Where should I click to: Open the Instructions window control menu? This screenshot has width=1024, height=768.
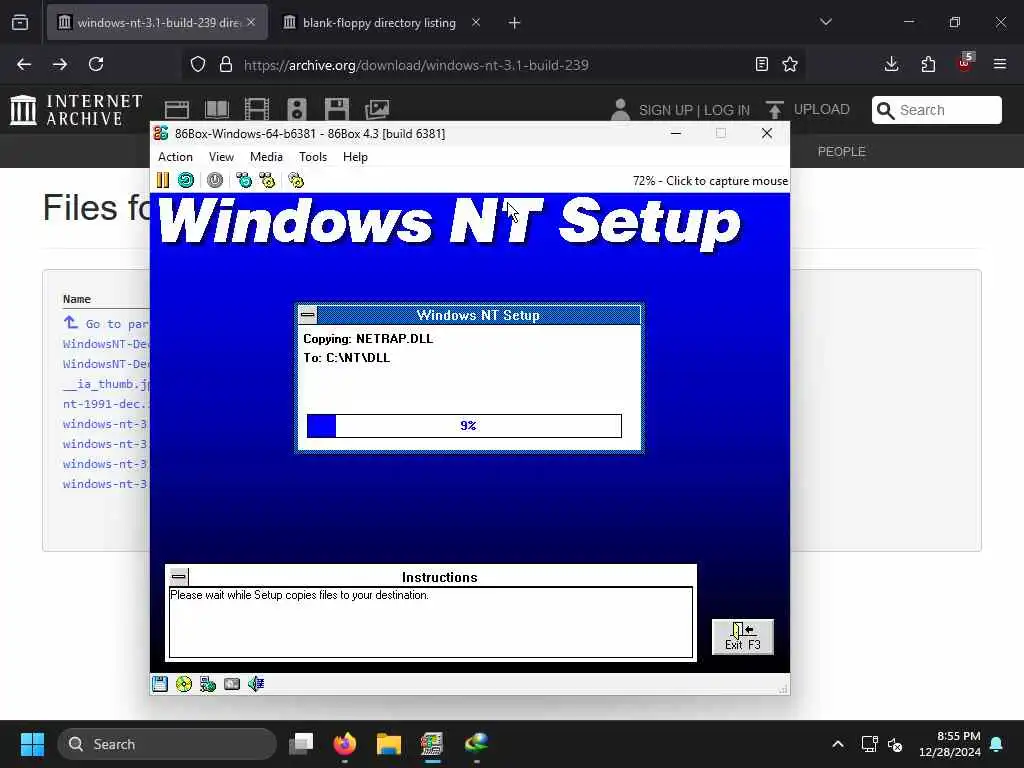click(178, 577)
